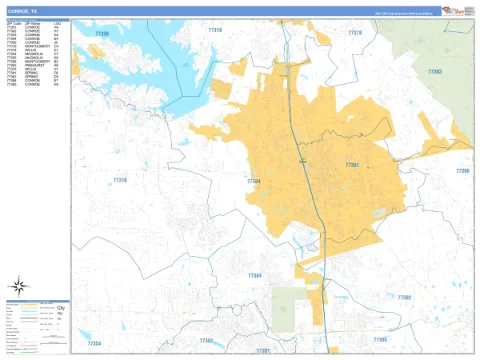480x360 pixels.
Task: Select the 77316 ZIP code label
Action: 120,180
